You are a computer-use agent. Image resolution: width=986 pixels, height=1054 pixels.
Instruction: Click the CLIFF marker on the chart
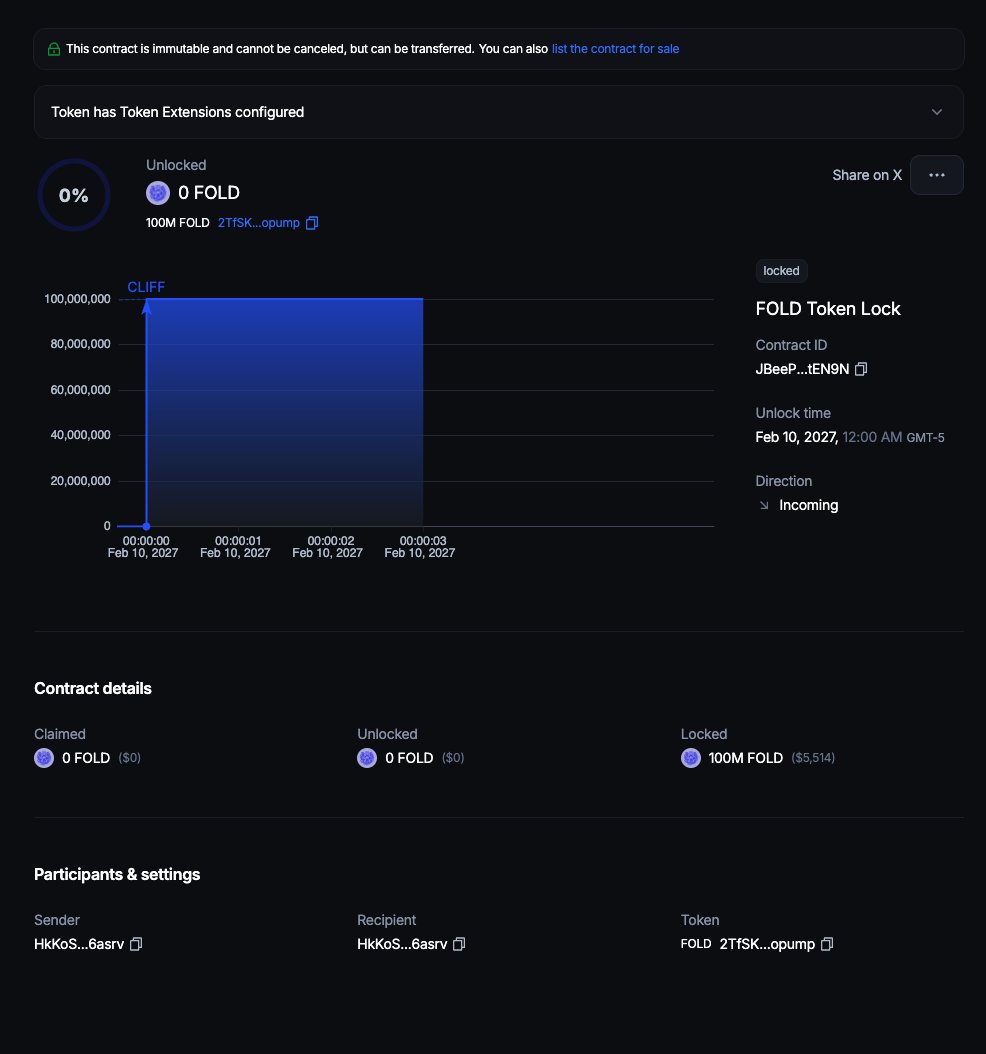coord(146,287)
